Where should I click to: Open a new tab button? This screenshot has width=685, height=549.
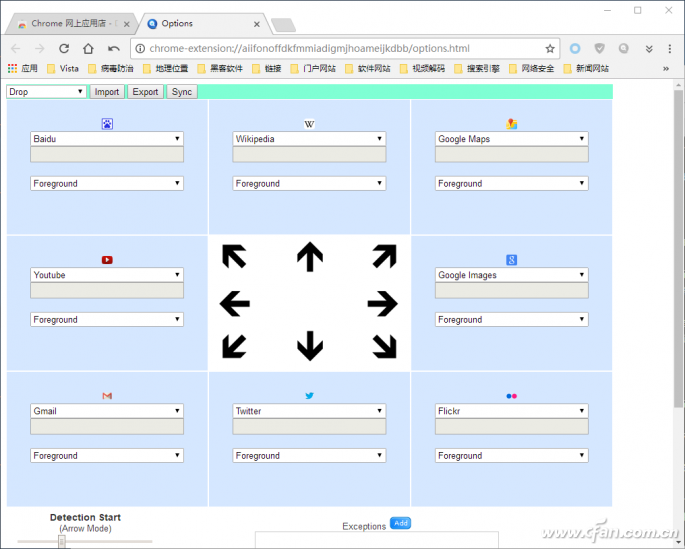283,25
